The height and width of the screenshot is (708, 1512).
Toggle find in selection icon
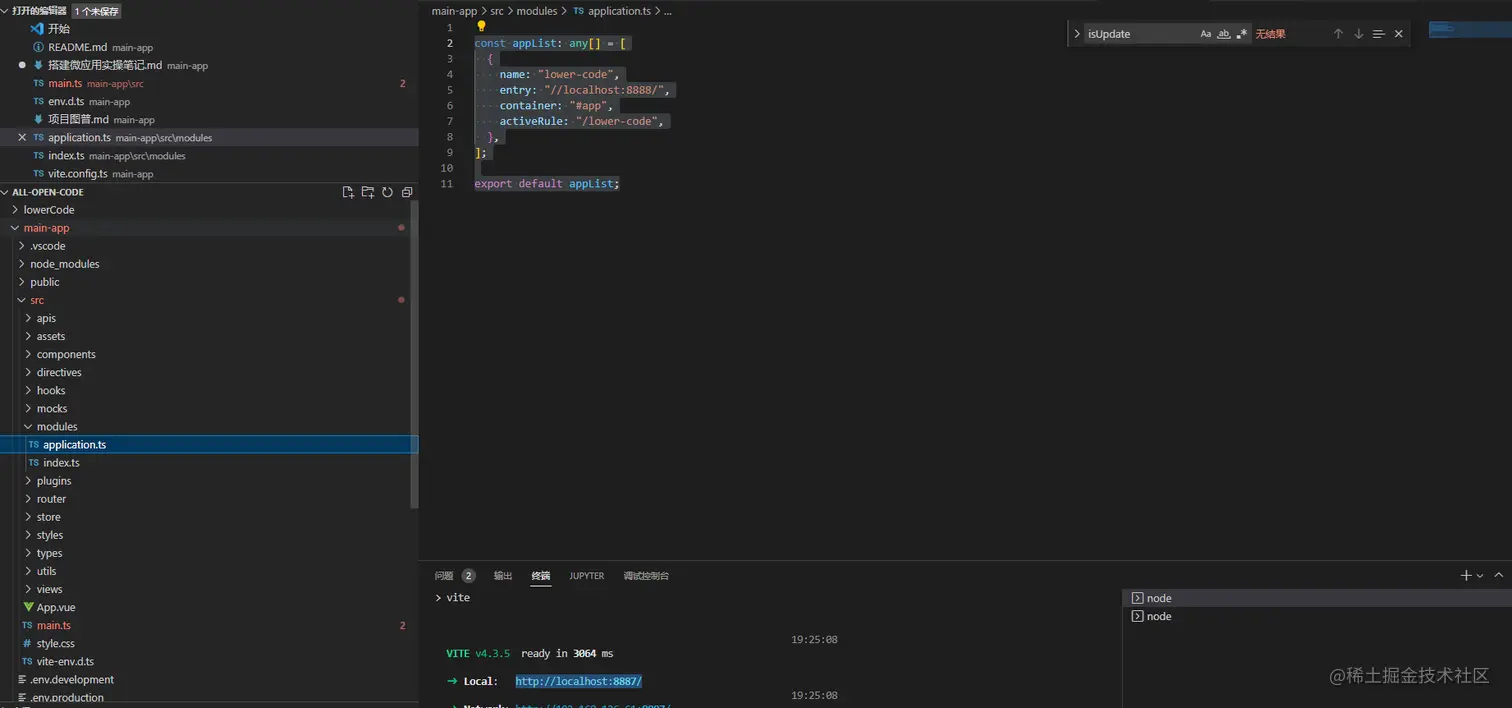point(1378,34)
